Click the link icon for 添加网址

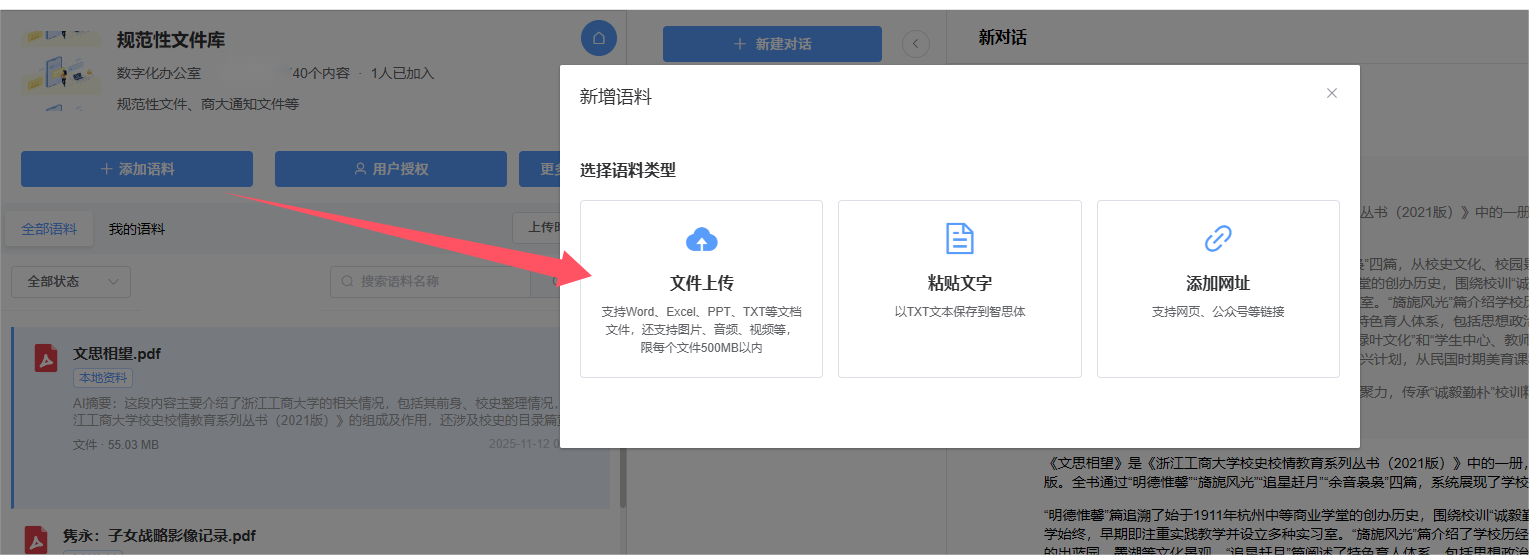1217,239
